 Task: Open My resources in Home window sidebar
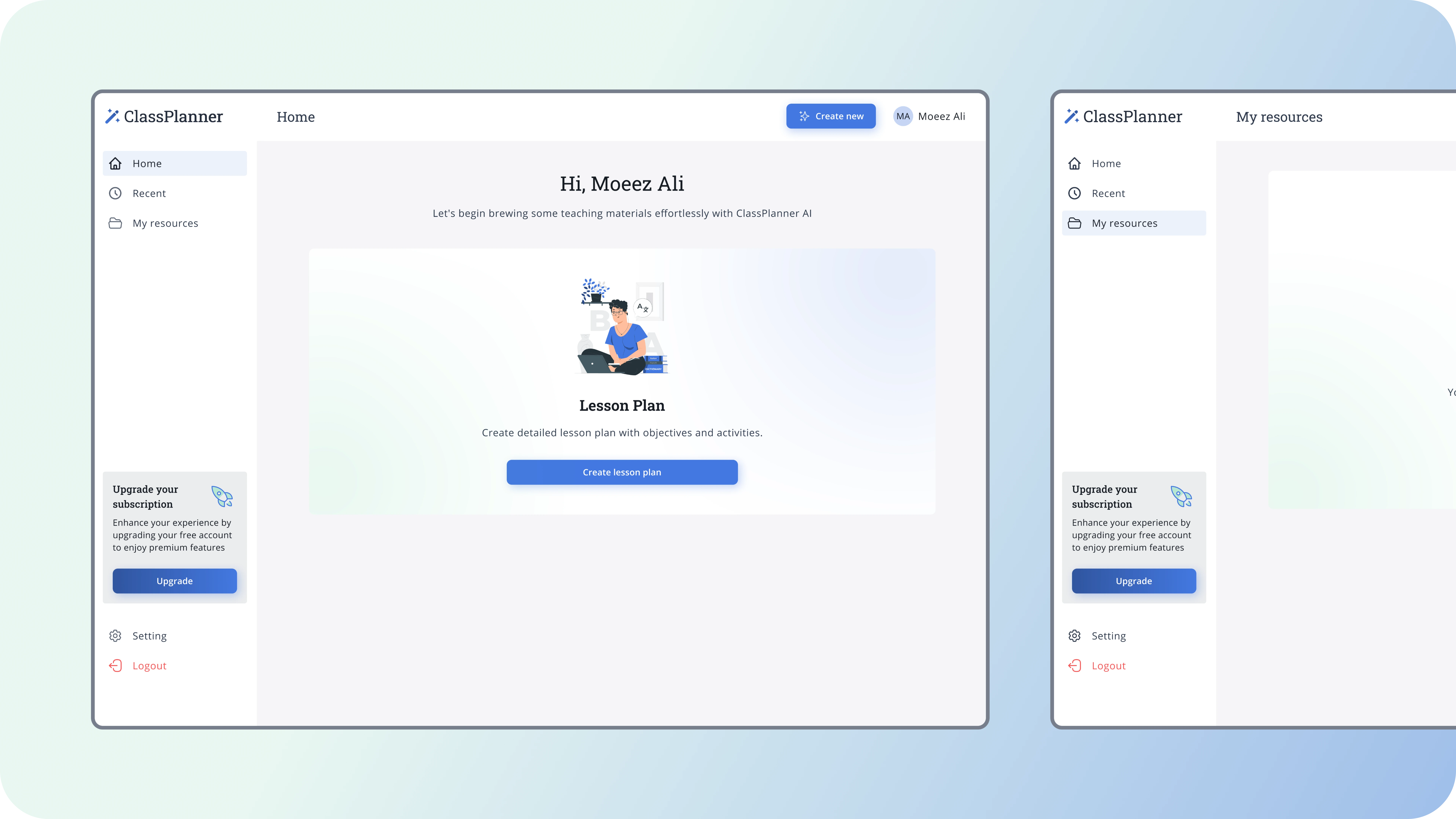(175, 223)
